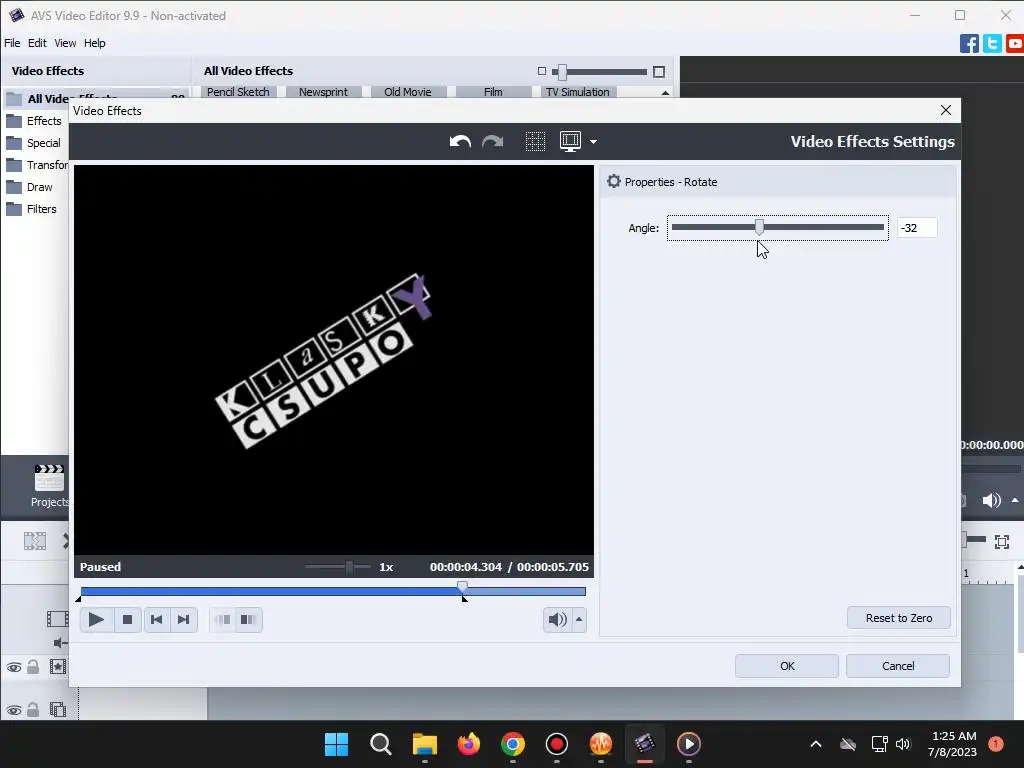Toggle lock on the effects track

(33, 667)
